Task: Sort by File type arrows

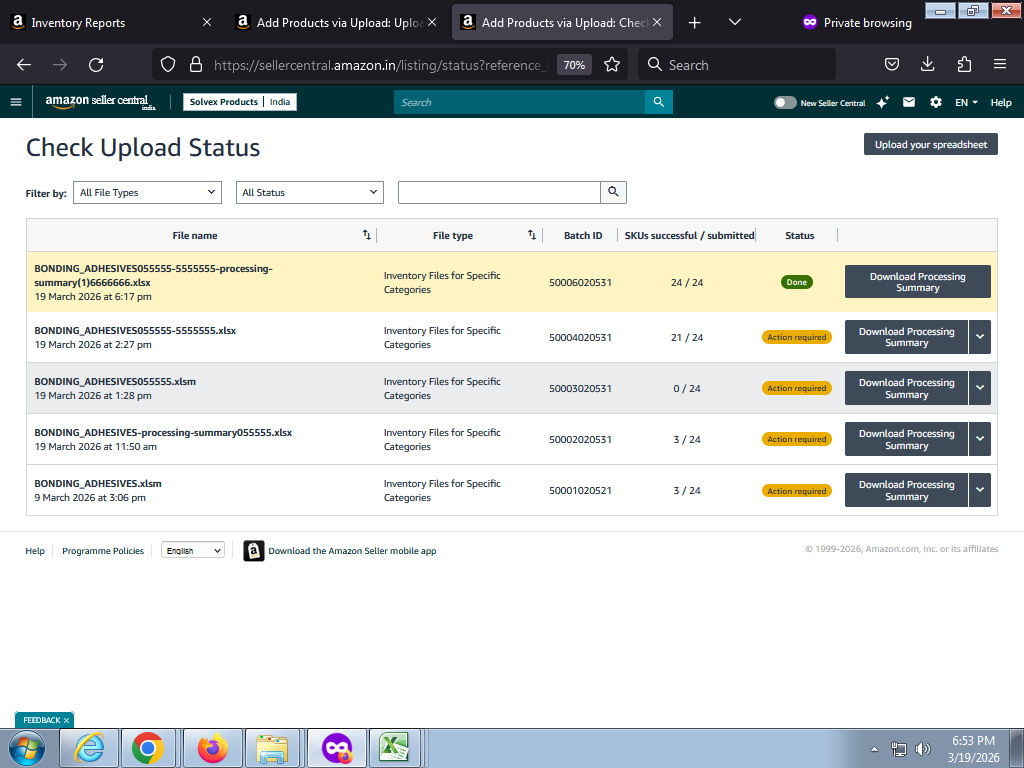Action: pos(532,235)
